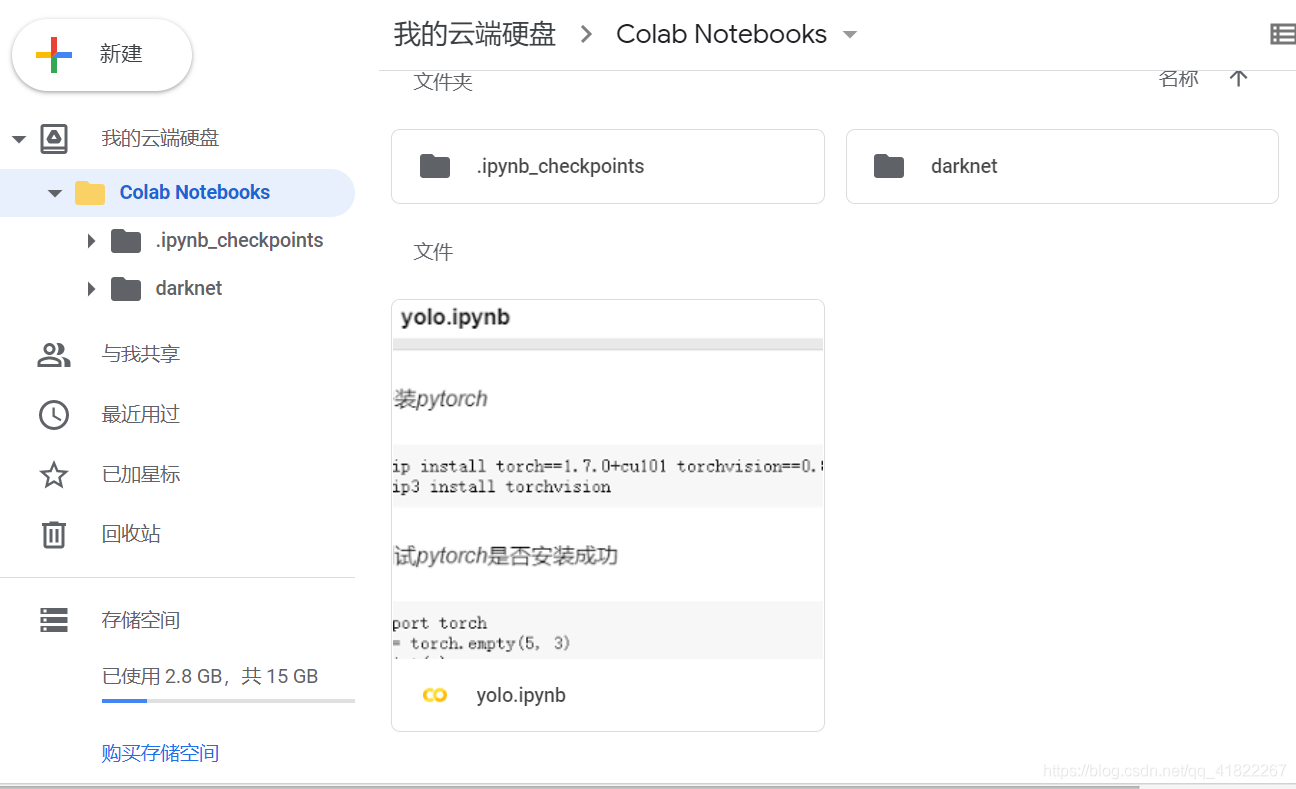The height and width of the screenshot is (789, 1296).
Task: Select darknet in the sidebar tree
Action: tap(189, 288)
